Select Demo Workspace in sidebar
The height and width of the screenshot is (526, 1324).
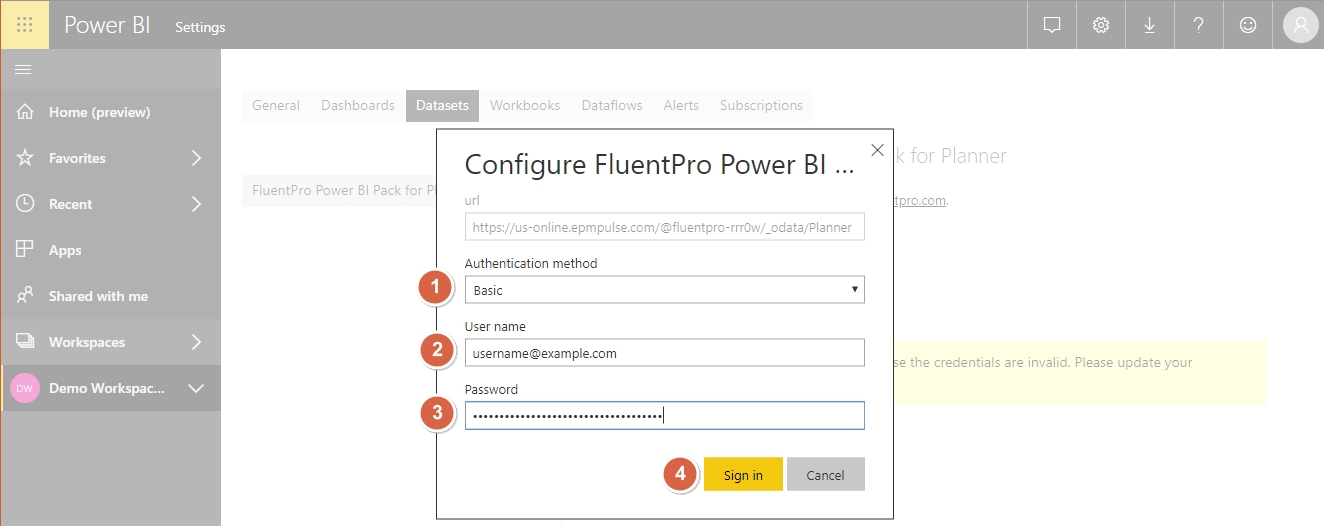(x=110, y=388)
